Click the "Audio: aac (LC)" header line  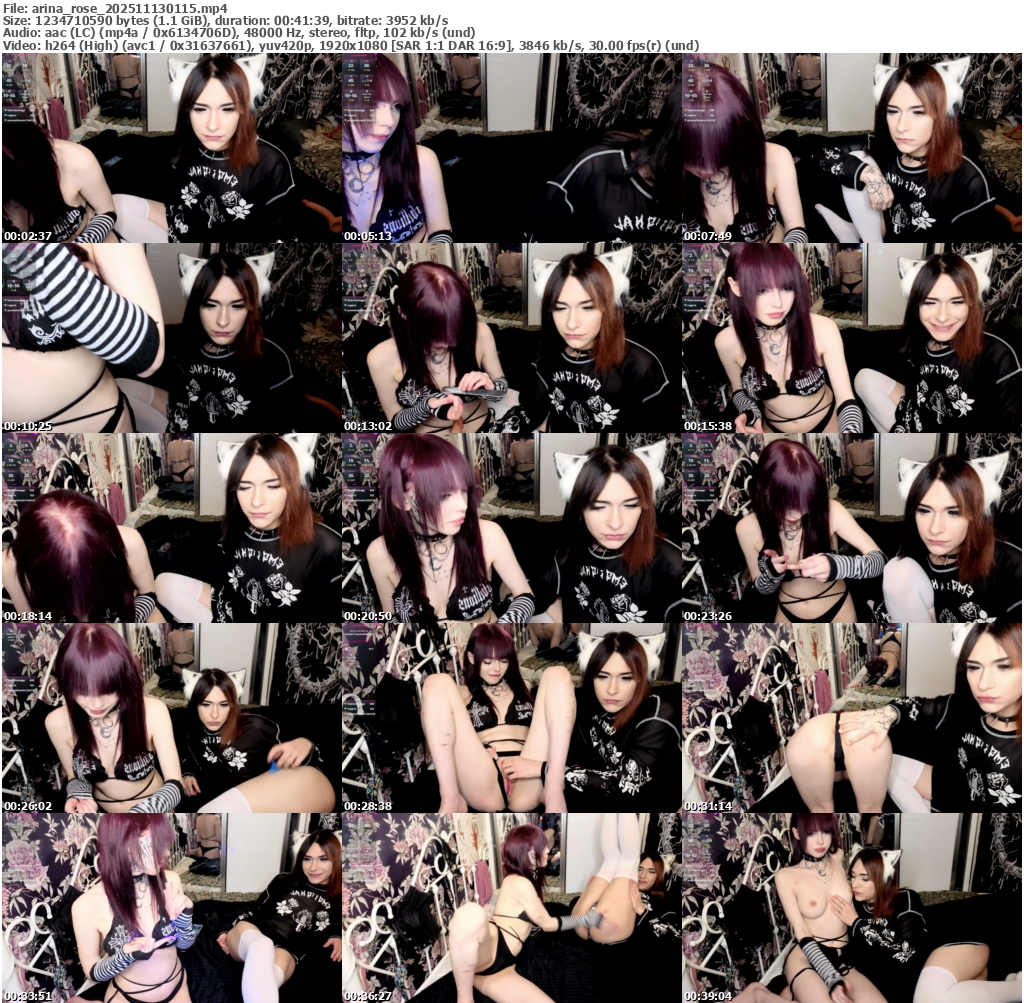pos(239,33)
